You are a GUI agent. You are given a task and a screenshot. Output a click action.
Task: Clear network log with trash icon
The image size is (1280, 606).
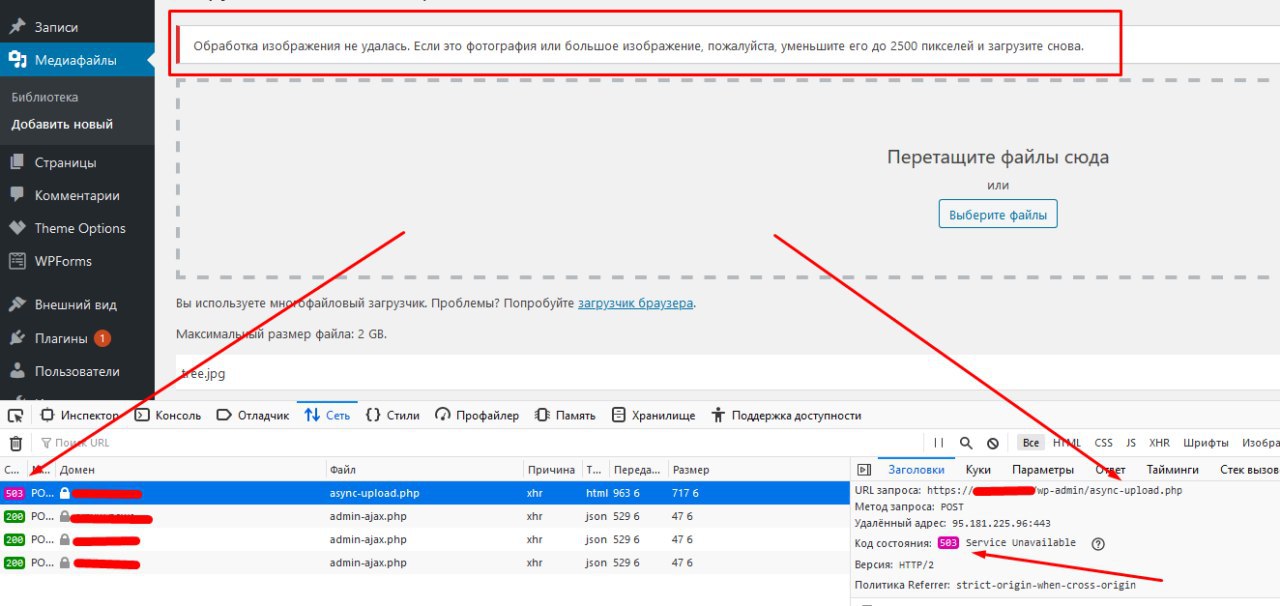point(16,443)
